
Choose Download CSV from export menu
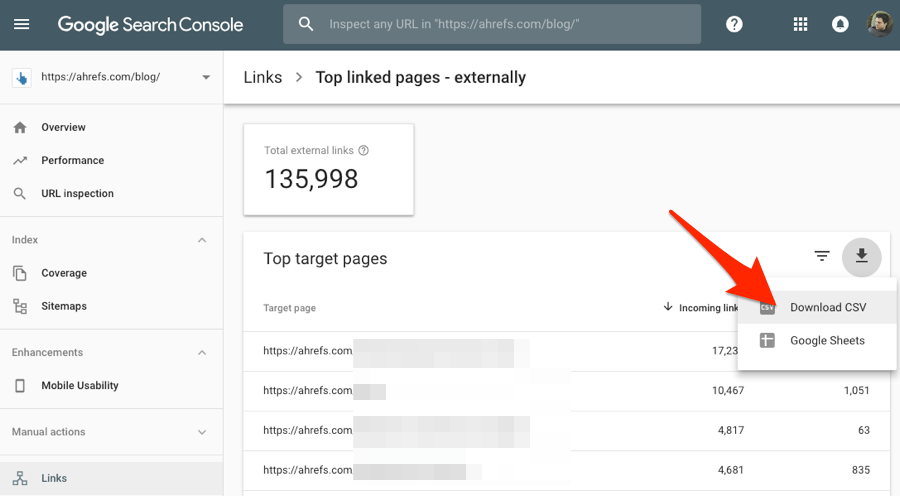(817, 307)
